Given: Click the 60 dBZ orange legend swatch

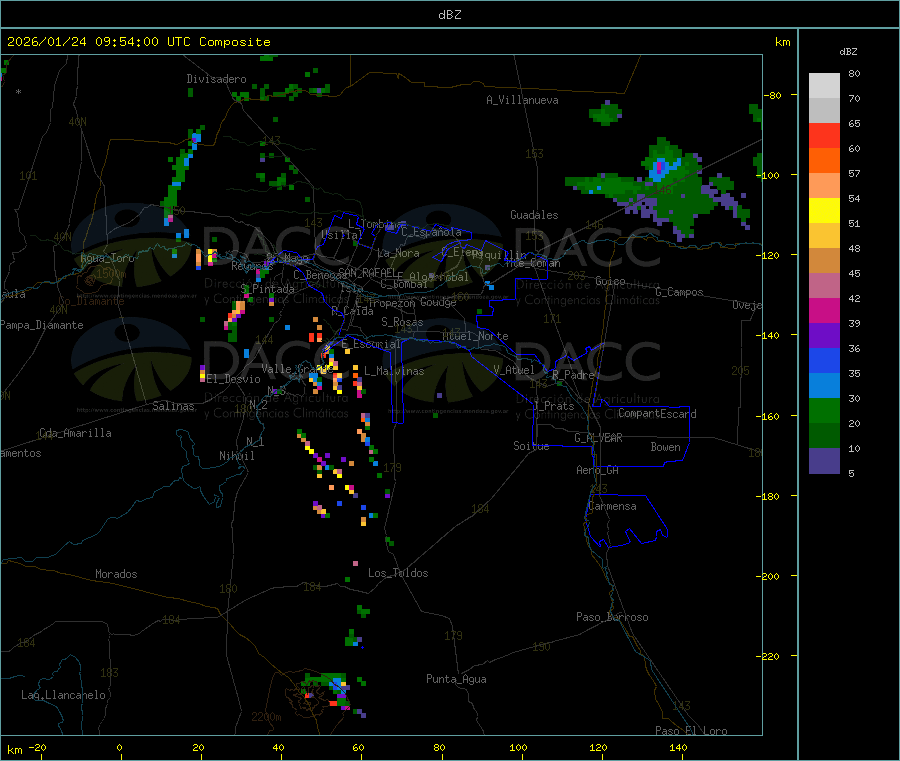Looking at the screenshot, I should point(824,161).
